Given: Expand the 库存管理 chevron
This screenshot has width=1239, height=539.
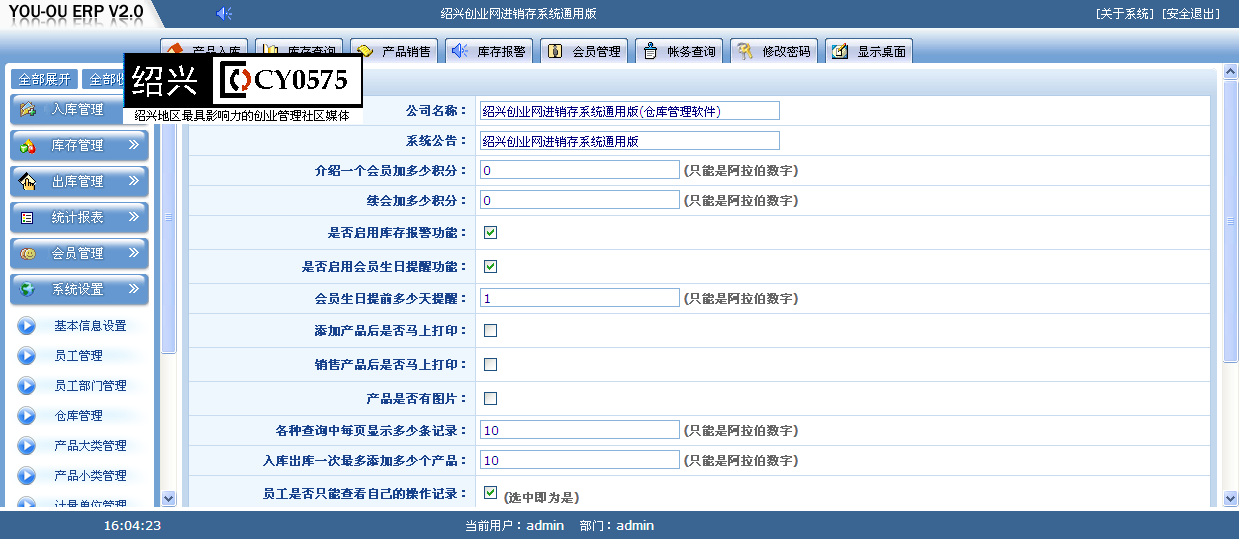Looking at the screenshot, I should pos(134,145).
